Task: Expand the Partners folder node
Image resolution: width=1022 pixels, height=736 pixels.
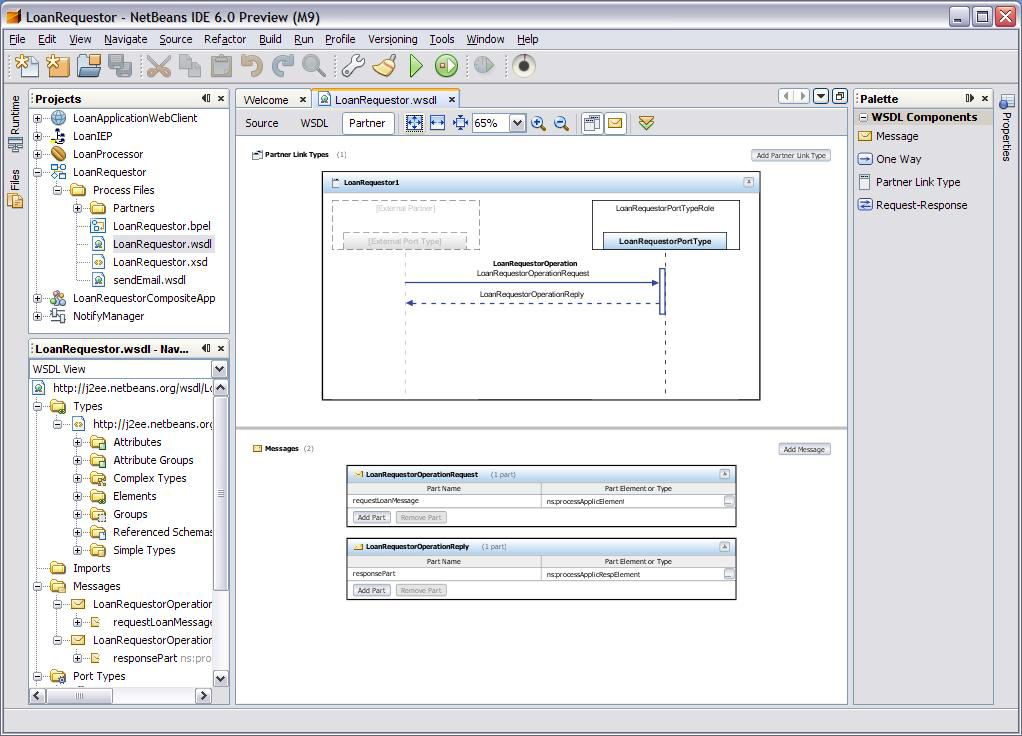Action: [x=78, y=208]
